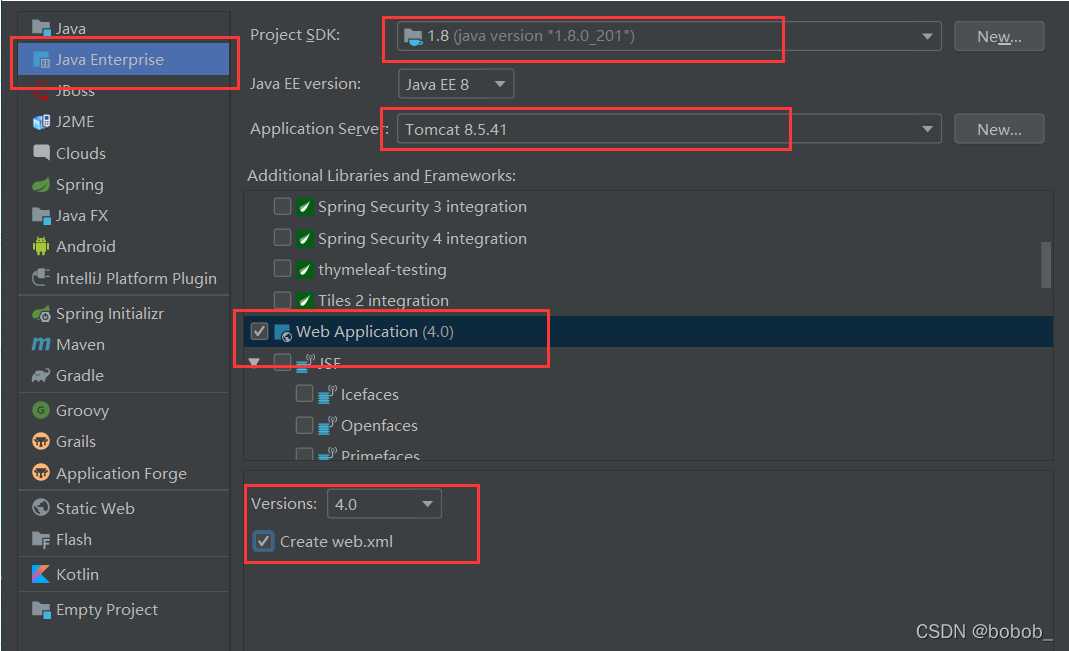Select the Groovy G icon
This screenshot has height=651, width=1069.
41,410
